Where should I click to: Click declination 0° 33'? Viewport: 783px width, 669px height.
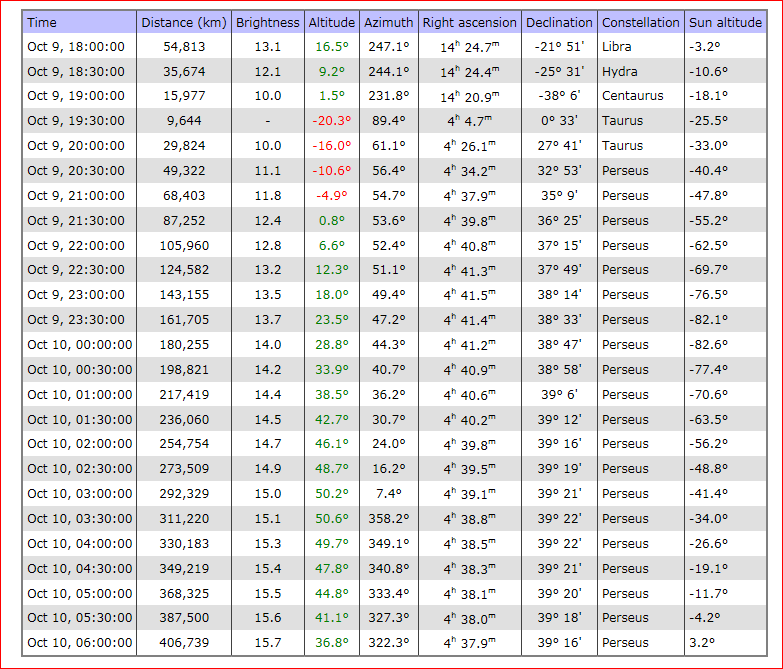click(x=559, y=120)
